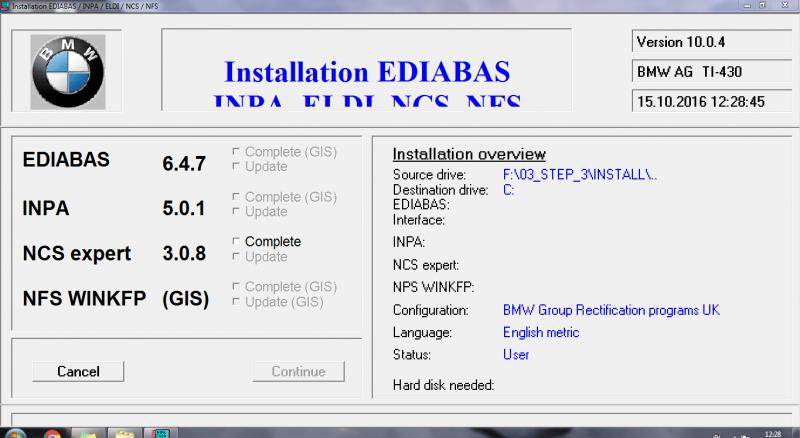
Task: Enable NCS expert Complete checkbox
Action: pos(236,242)
